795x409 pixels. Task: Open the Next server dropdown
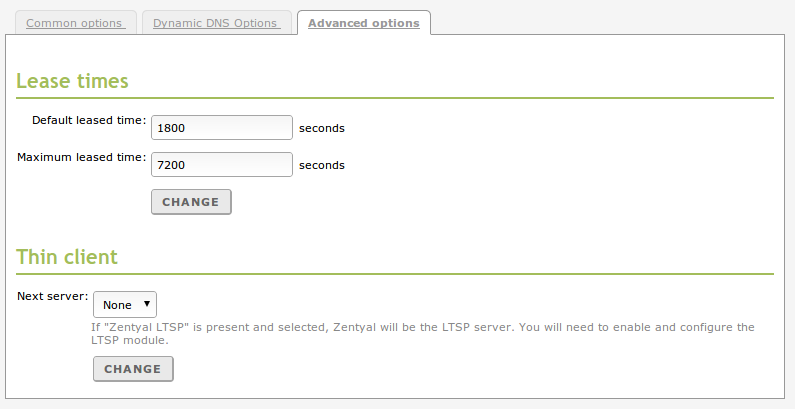click(125, 305)
